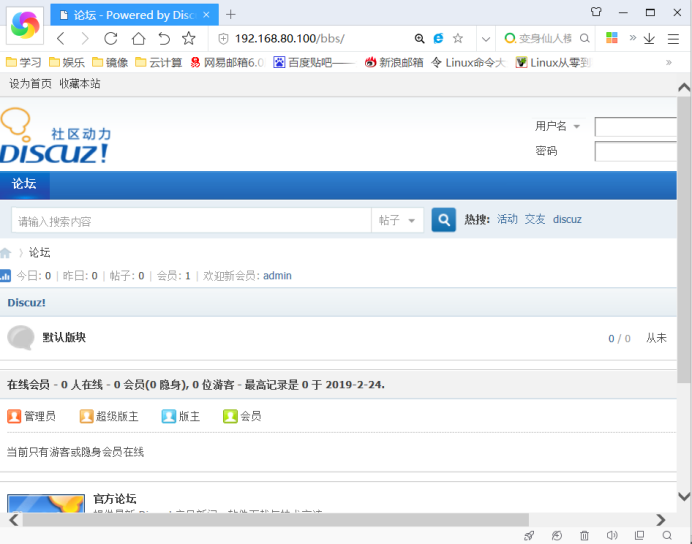692x544 pixels.
Task: Expand the address bar history dropdown
Action: (486, 39)
